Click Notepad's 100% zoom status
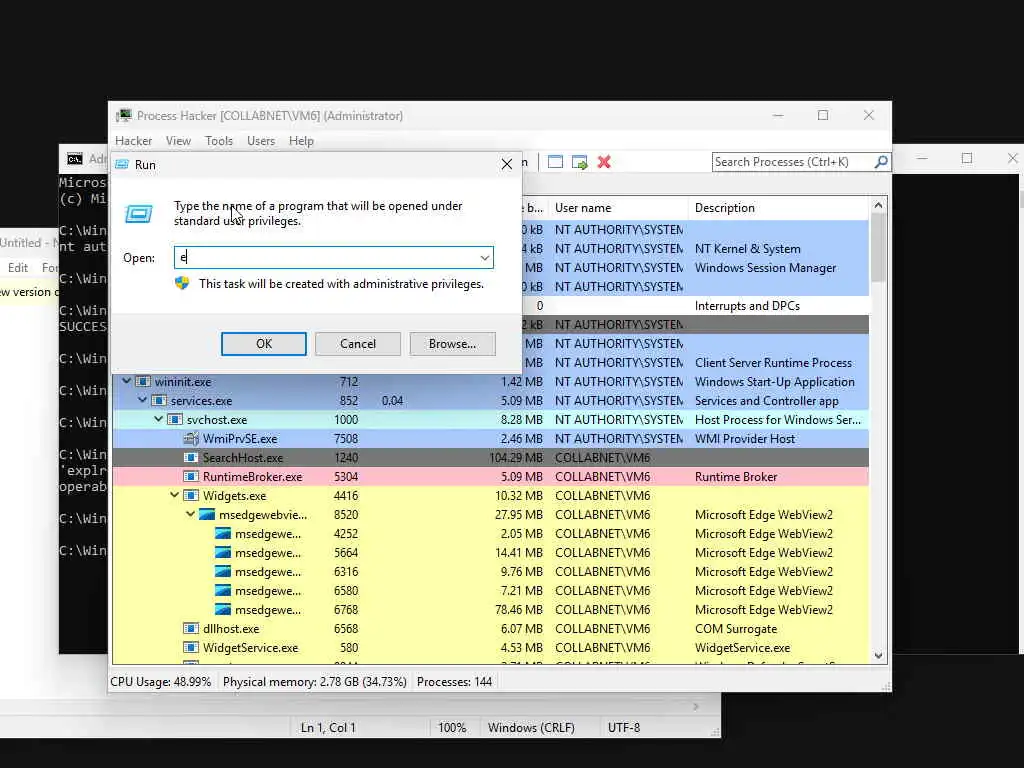 point(452,727)
